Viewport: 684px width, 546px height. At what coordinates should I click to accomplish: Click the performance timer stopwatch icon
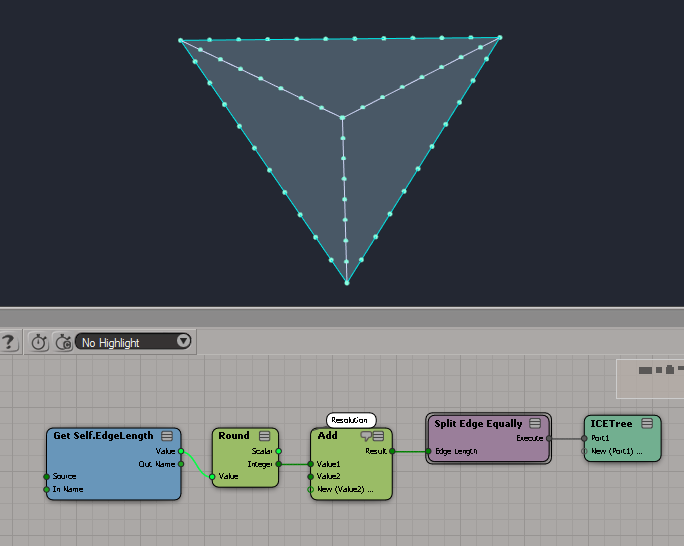(x=39, y=342)
